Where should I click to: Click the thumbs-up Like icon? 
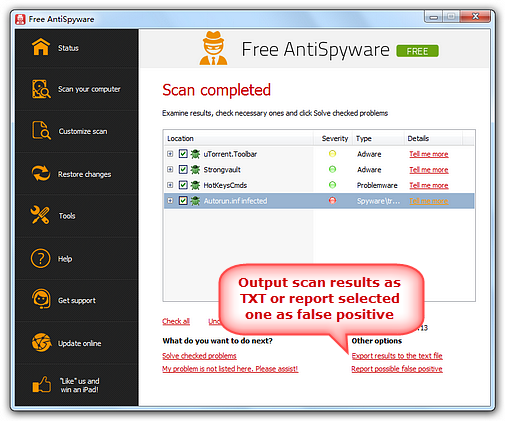(42, 384)
